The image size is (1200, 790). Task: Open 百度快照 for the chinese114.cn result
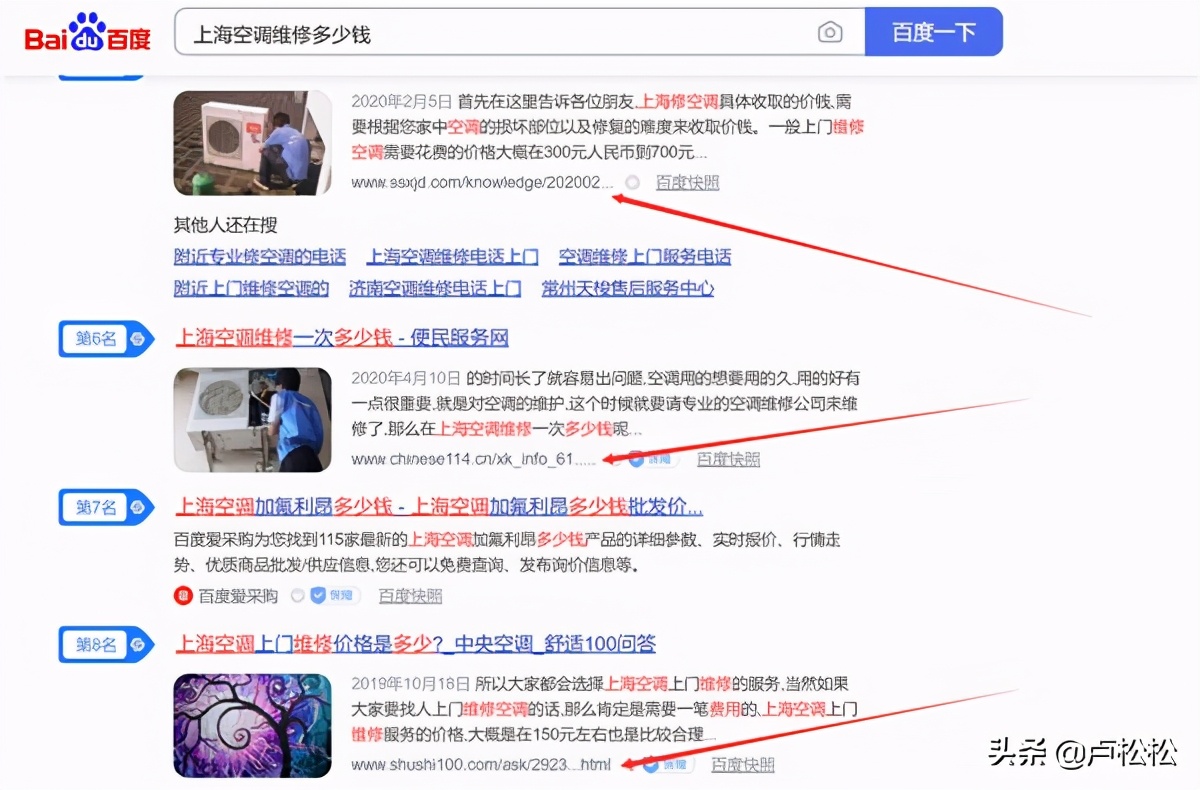(x=728, y=459)
